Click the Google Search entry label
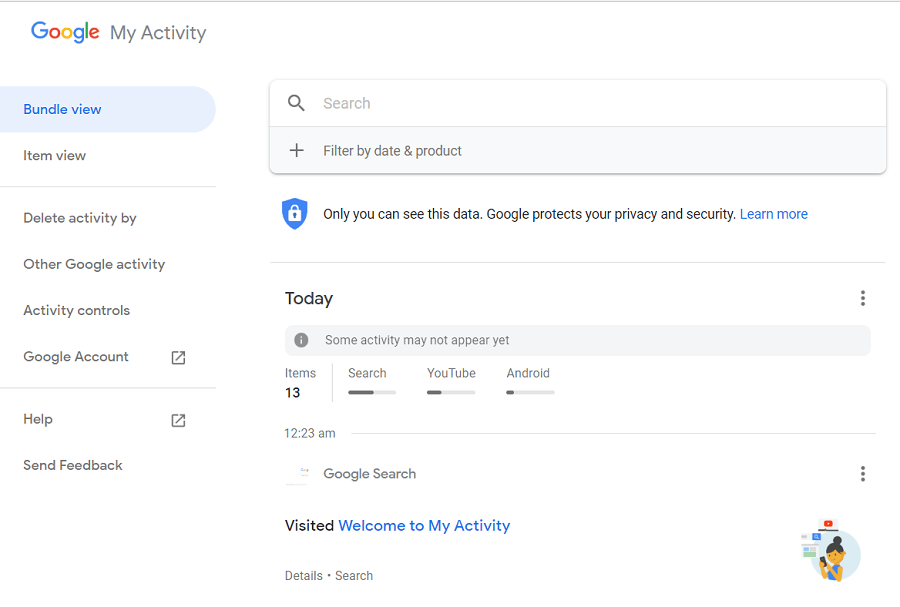The width and height of the screenshot is (900, 607). 370,474
